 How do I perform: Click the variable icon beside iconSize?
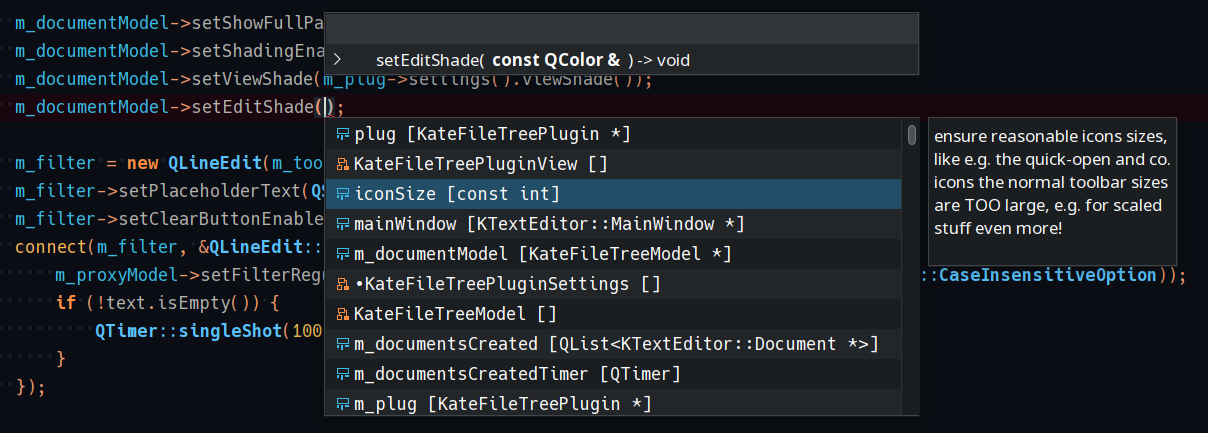pos(343,194)
